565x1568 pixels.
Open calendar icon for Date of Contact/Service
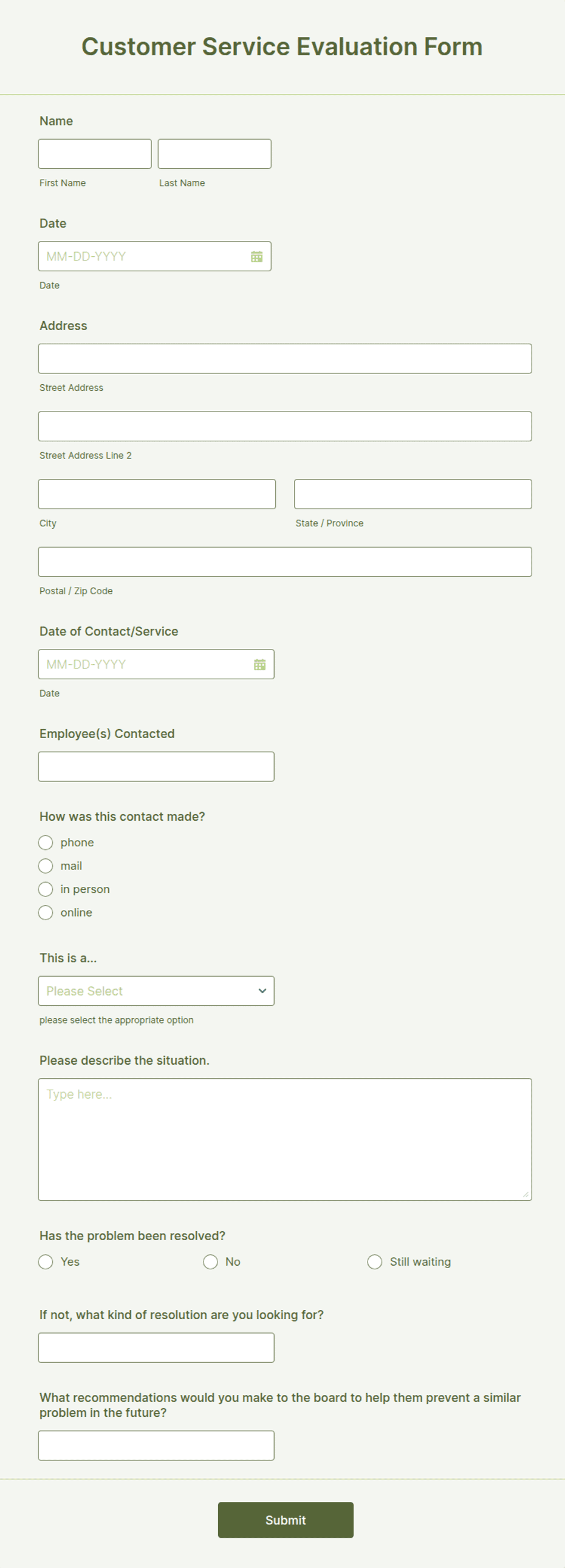[259, 664]
